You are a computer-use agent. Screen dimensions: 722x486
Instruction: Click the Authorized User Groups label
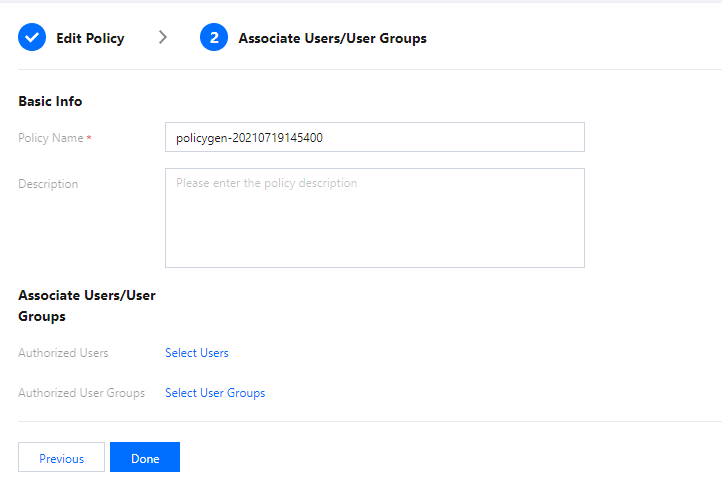[x=81, y=393]
